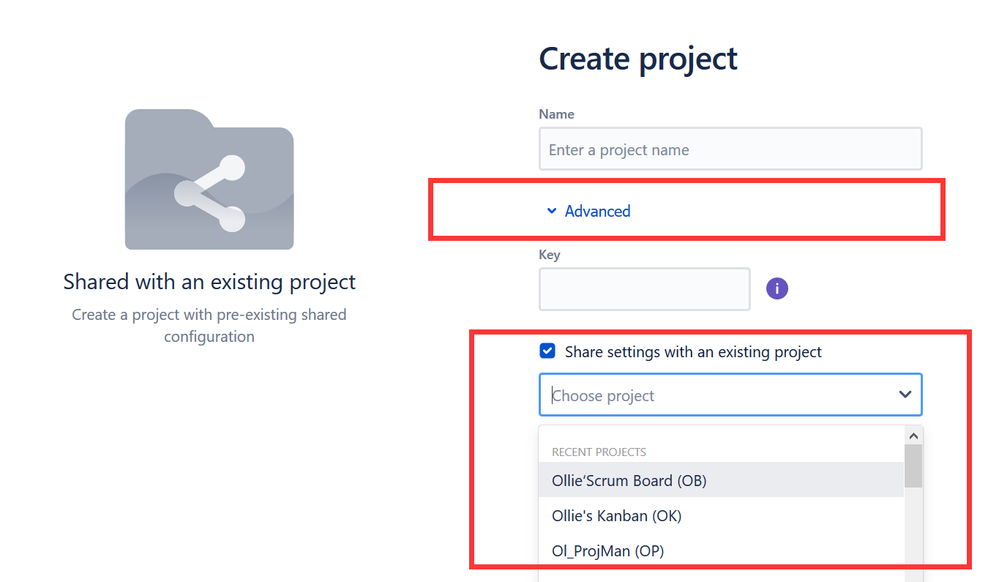Click the project list scrollbar thumb
This screenshot has width=999, height=582.
click(x=913, y=466)
